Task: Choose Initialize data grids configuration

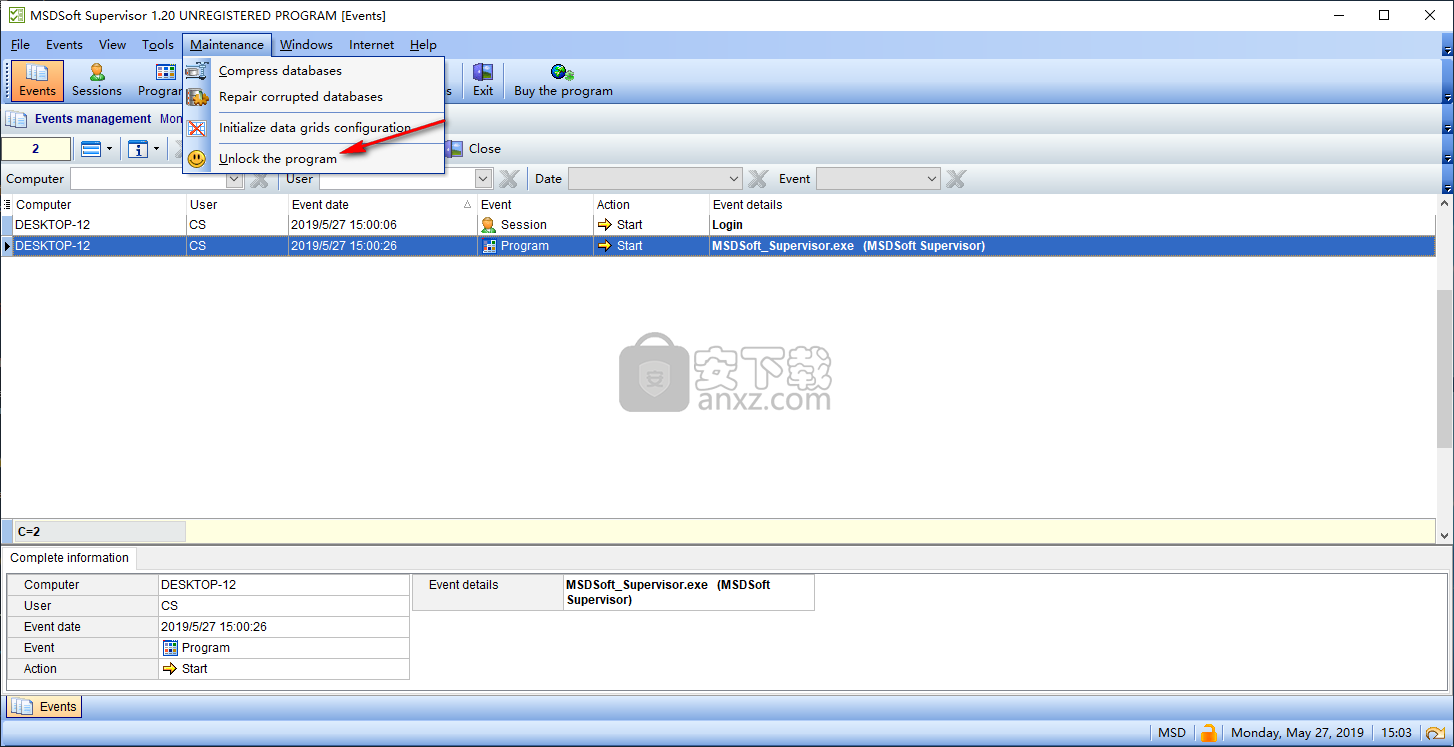Action: click(315, 128)
